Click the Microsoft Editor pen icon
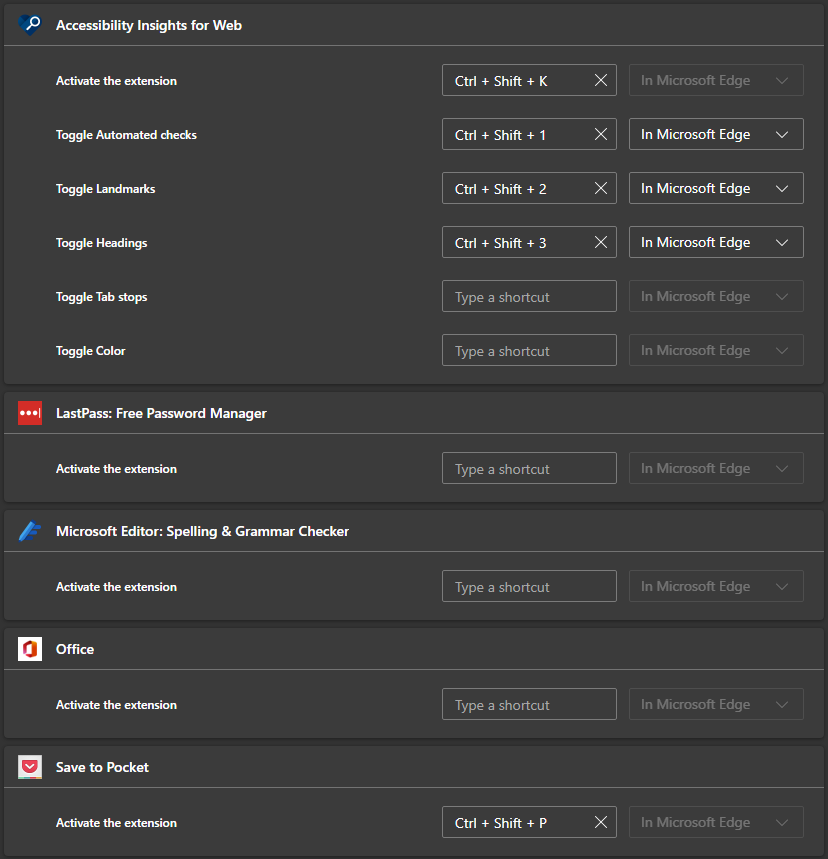 [x=30, y=531]
